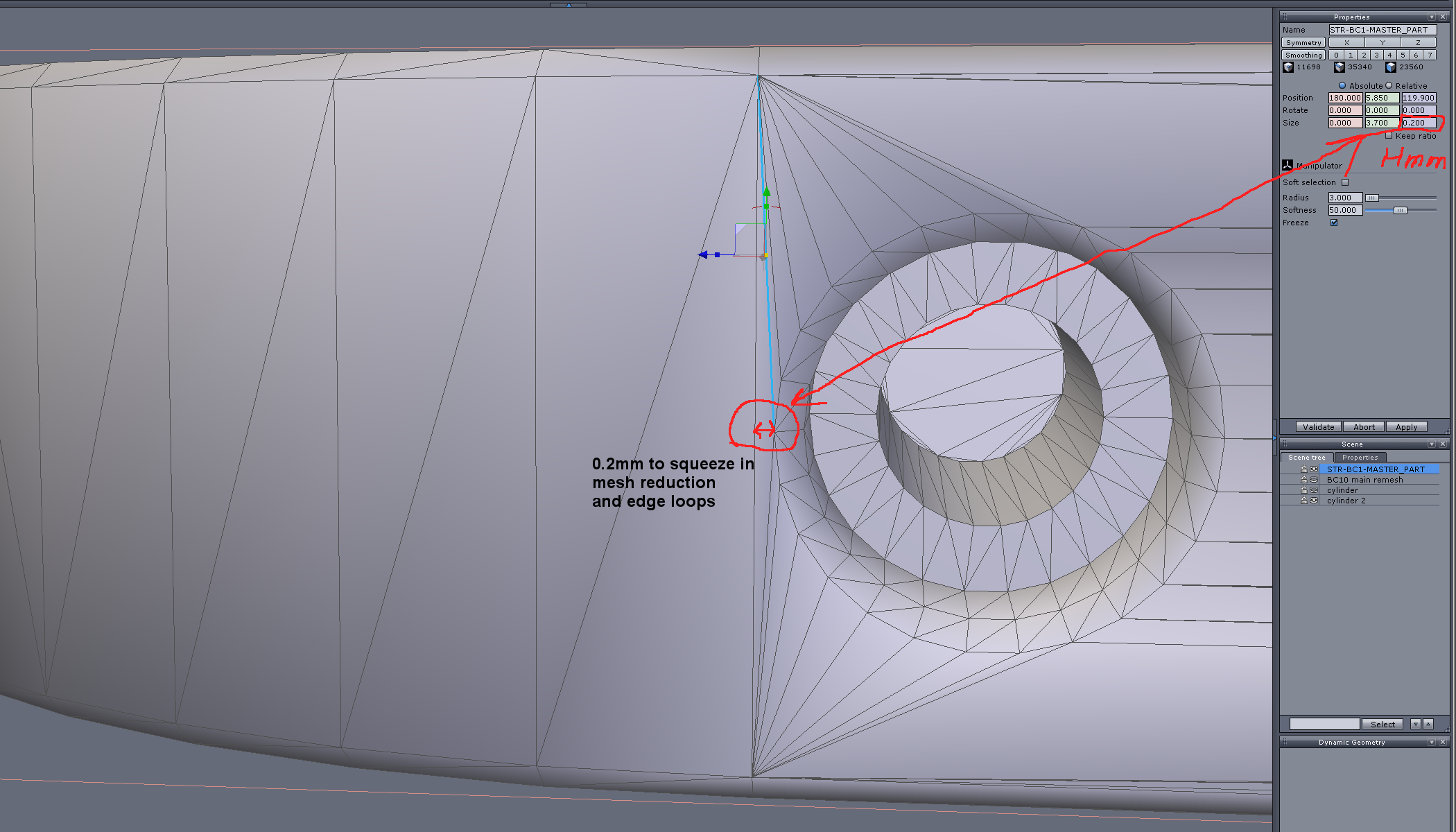1456x832 pixels.
Task: Click the Softness slider handle
Action: tap(1400, 210)
